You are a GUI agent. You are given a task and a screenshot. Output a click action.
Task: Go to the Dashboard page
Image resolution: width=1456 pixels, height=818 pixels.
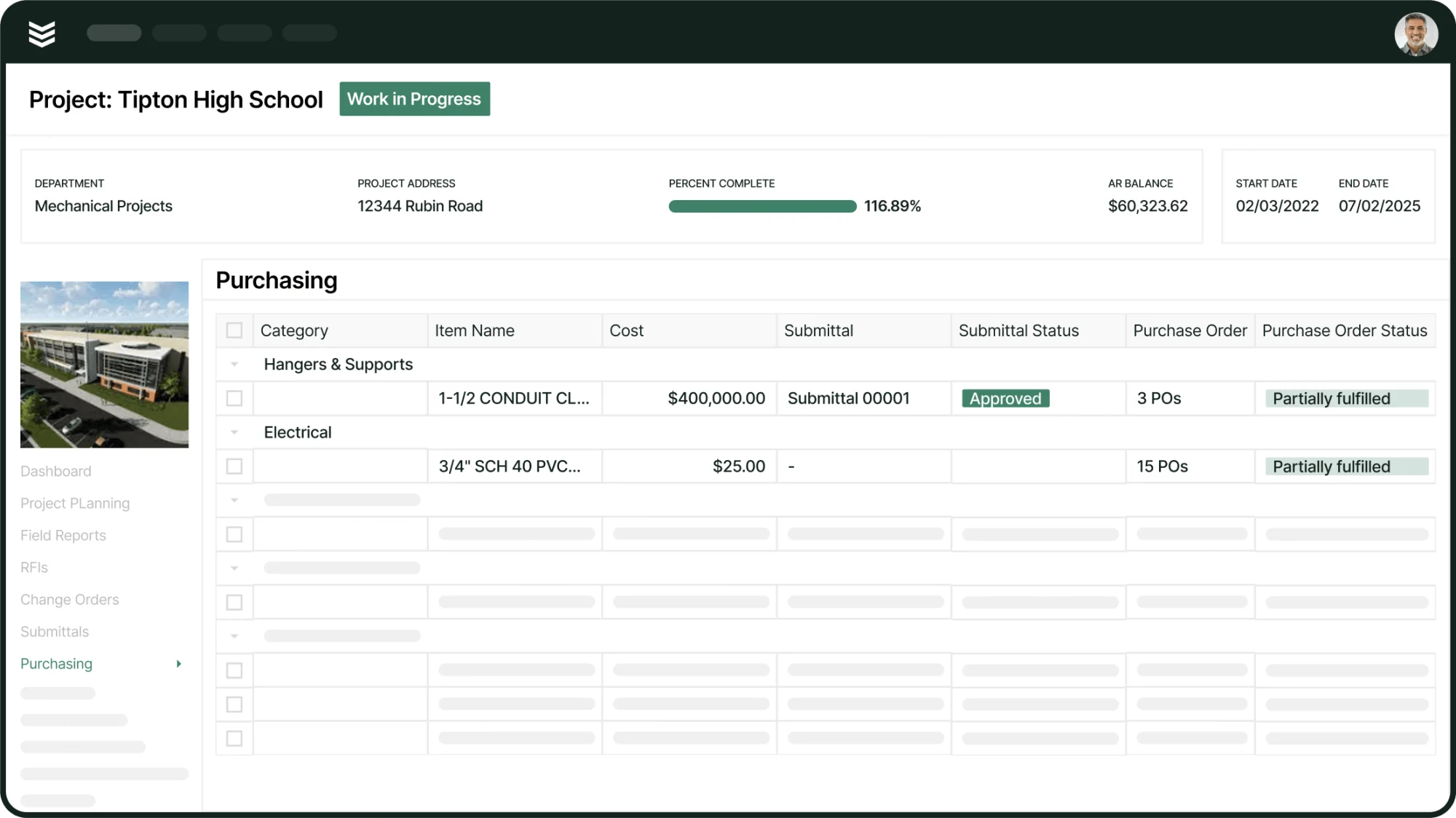click(x=56, y=471)
